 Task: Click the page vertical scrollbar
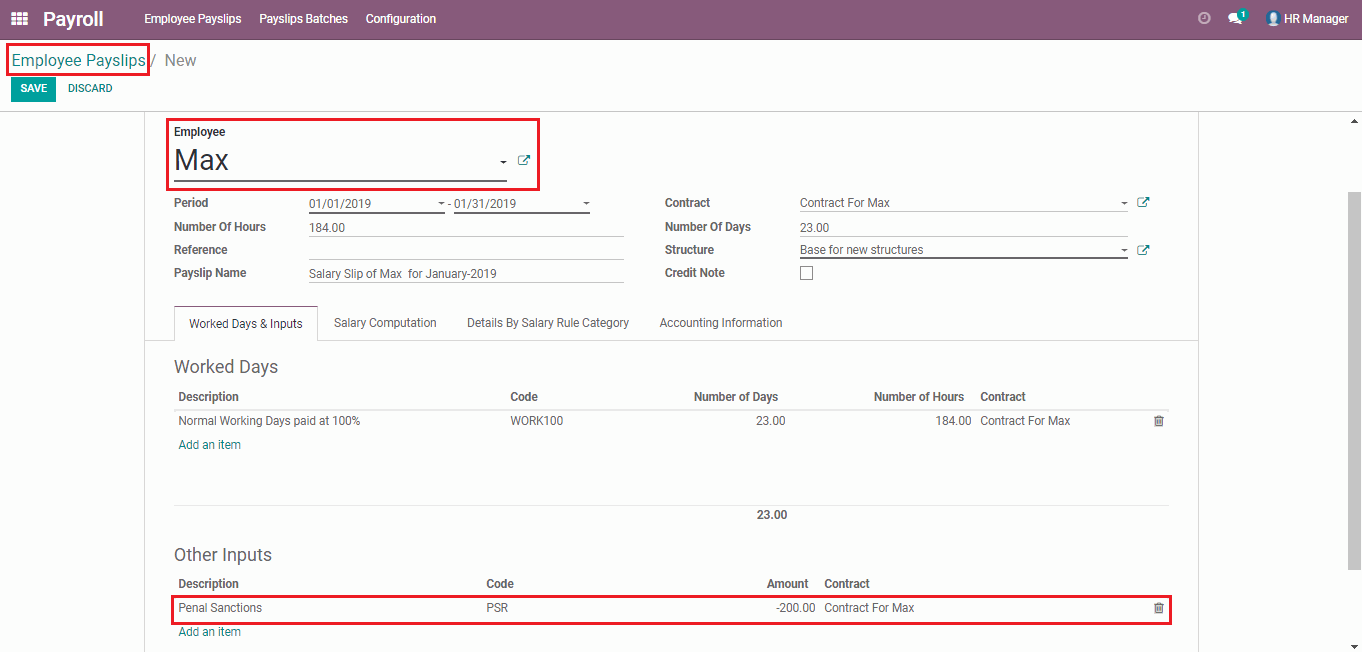(1354, 380)
